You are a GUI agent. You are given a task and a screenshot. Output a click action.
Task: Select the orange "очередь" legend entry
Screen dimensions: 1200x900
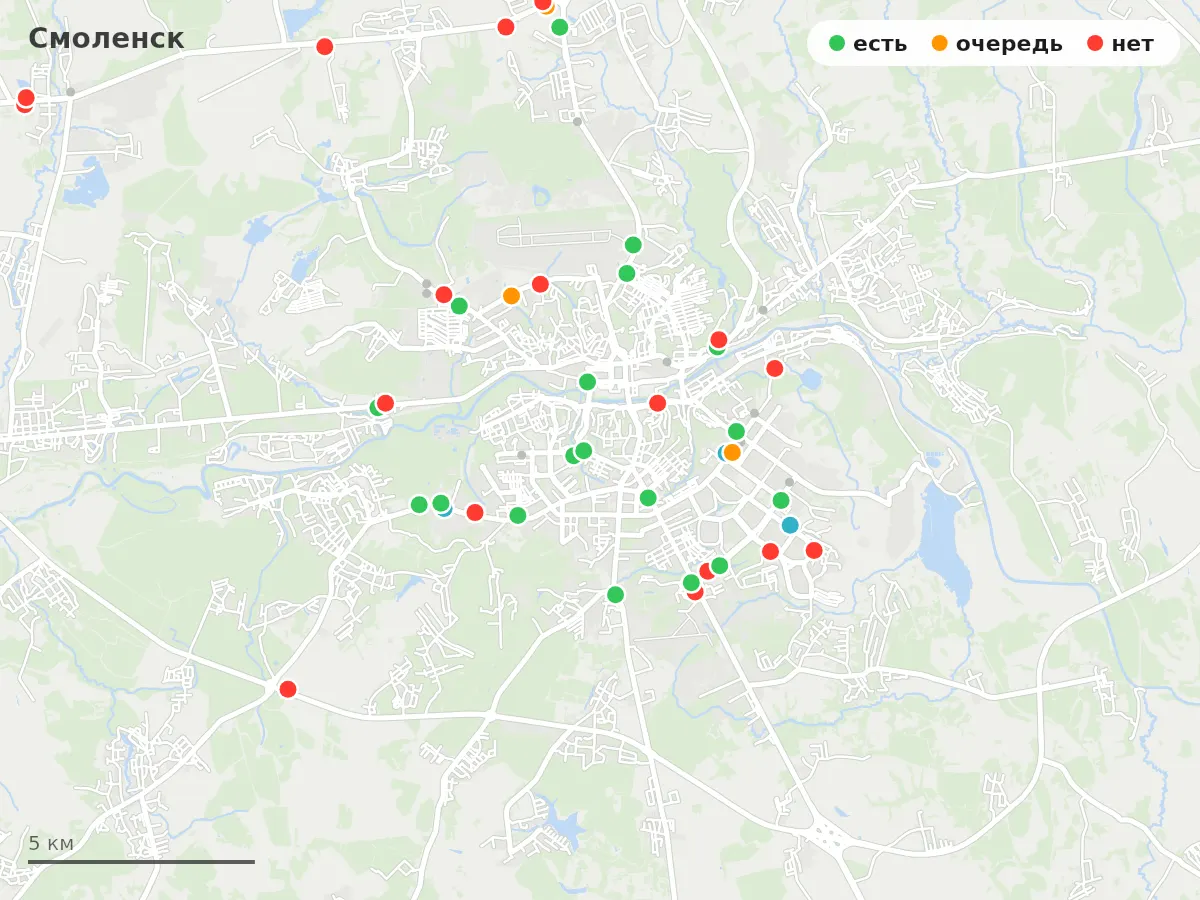point(996,43)
